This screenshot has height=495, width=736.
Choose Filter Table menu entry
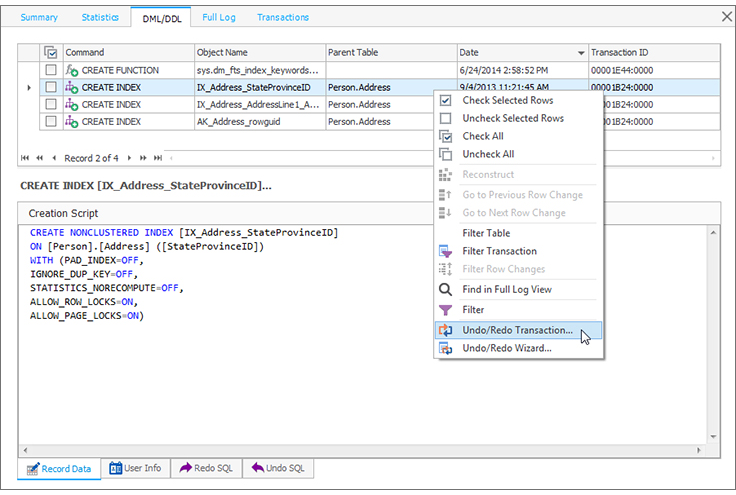coord(518,233)
